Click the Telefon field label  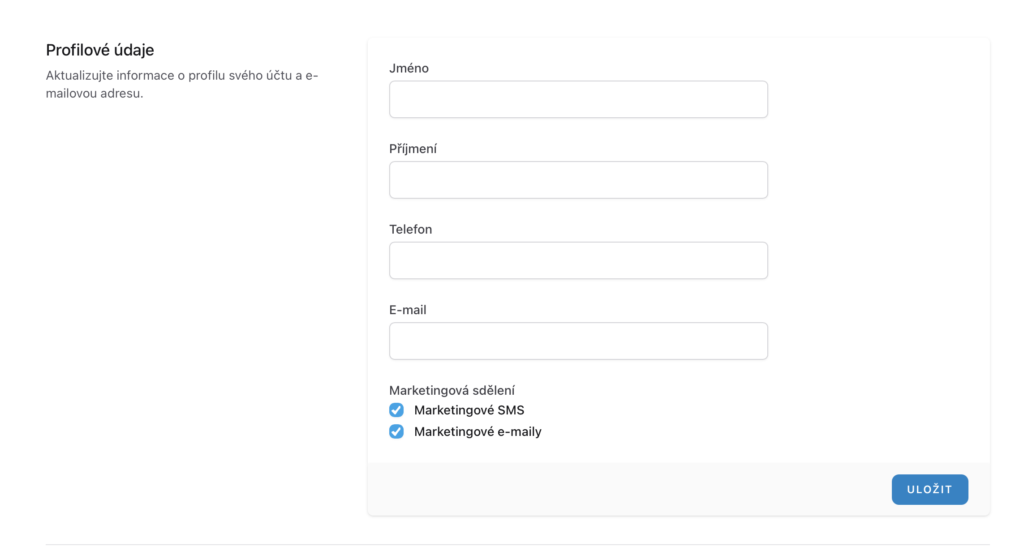tap(411, 229)
